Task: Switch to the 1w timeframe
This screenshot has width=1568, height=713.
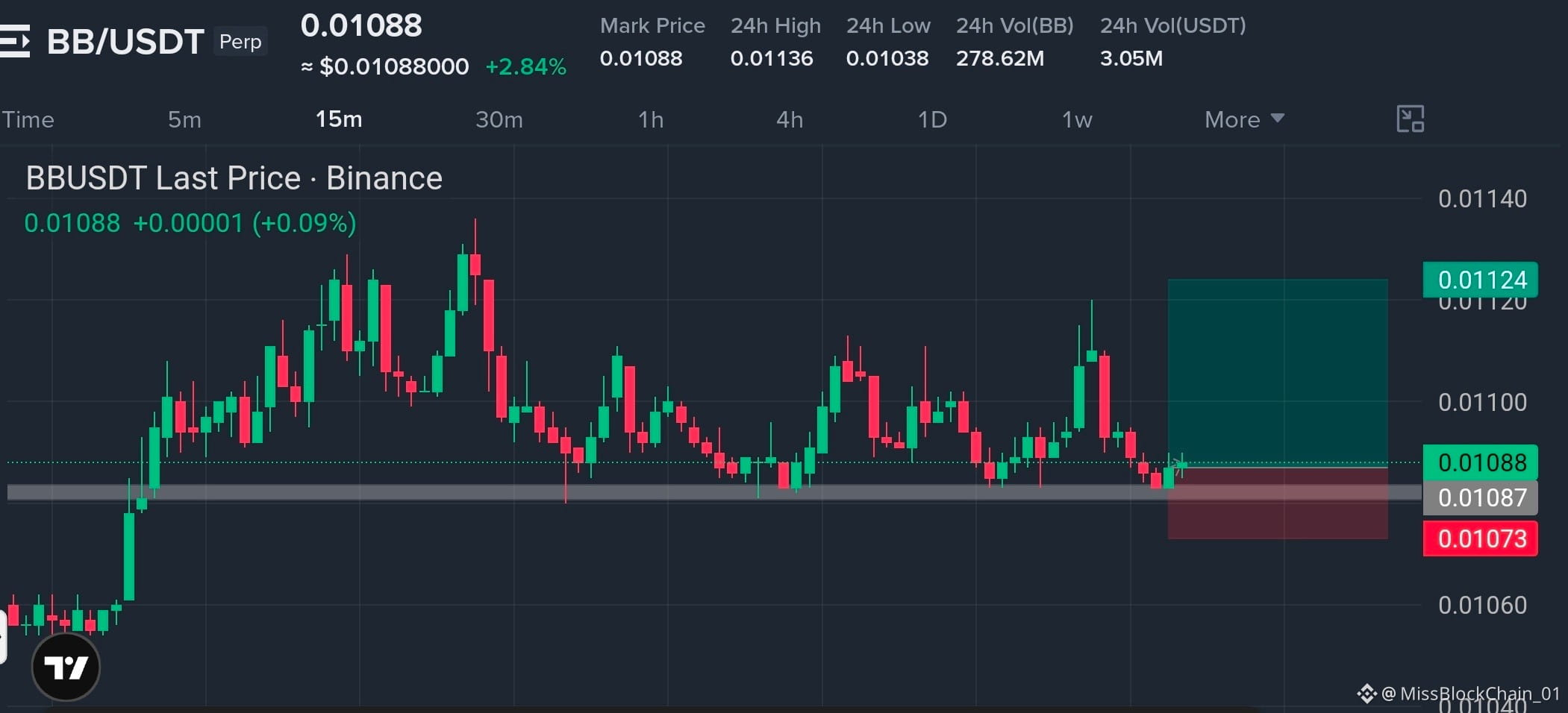Action: 1077,119
